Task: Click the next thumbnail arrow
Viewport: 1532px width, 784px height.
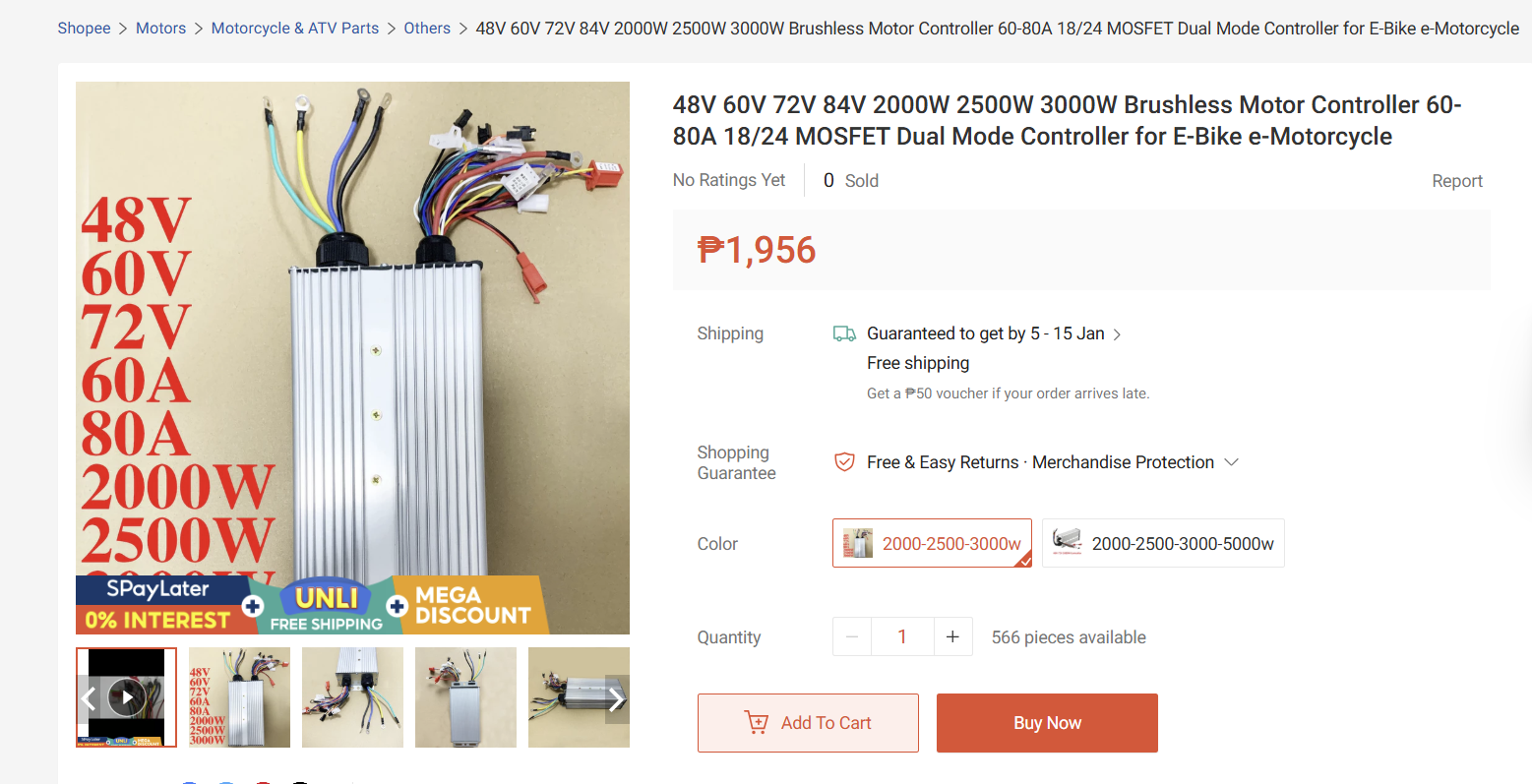Action: pyautogui.click(x=616, y=699)
